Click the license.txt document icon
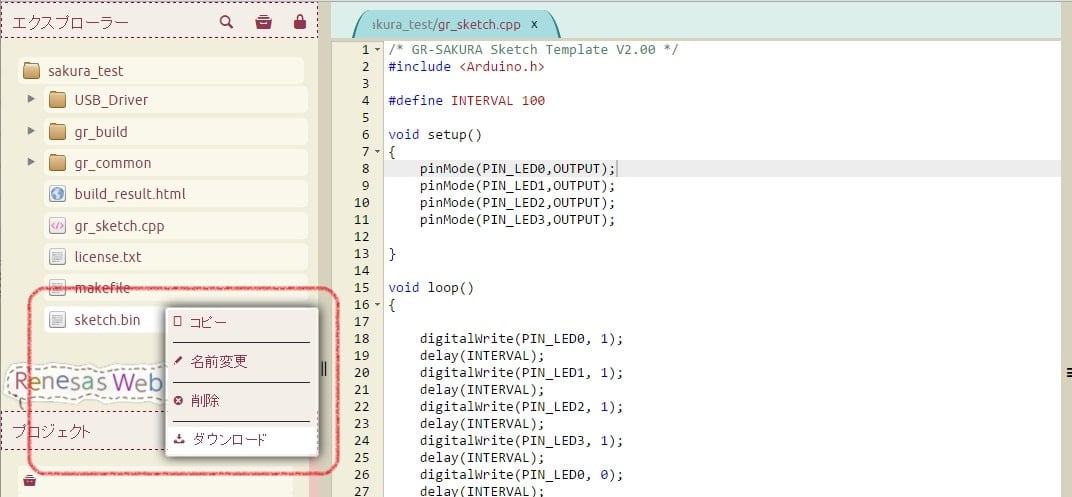This screenshot has width=1072, height=497. click(x=57, y=257)
